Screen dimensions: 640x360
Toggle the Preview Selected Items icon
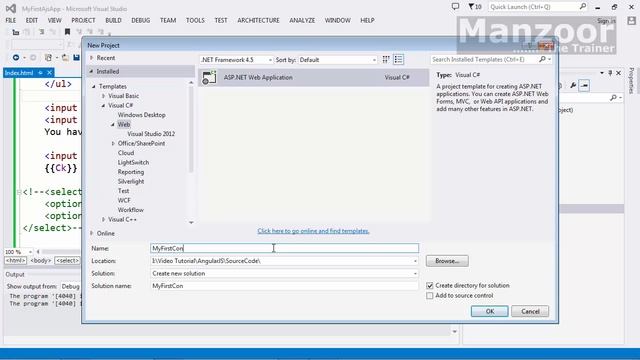[584, 85]
